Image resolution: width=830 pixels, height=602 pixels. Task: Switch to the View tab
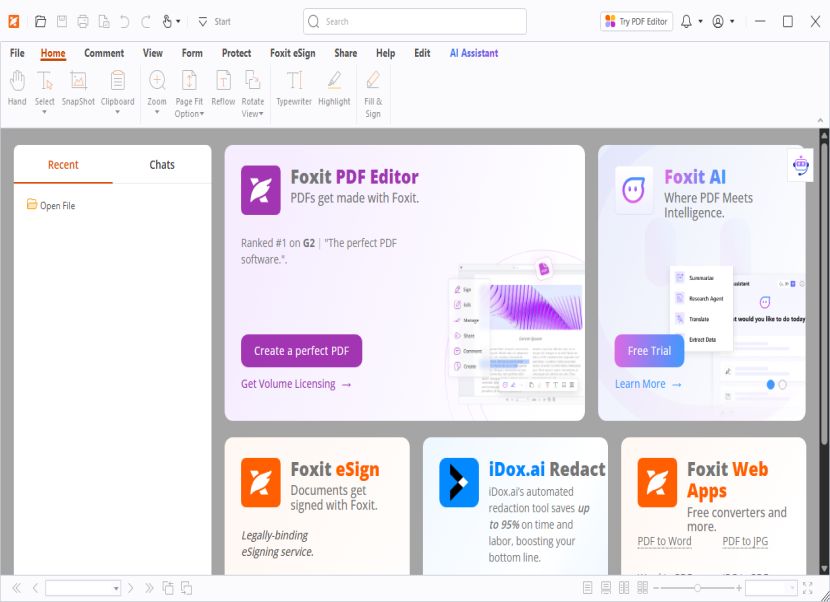click(152, 53)
